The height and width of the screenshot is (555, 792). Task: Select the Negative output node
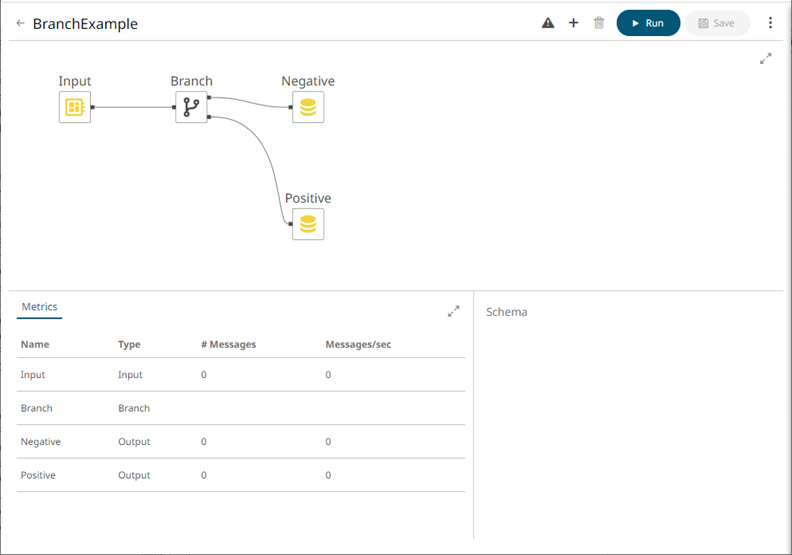point(308,107)
